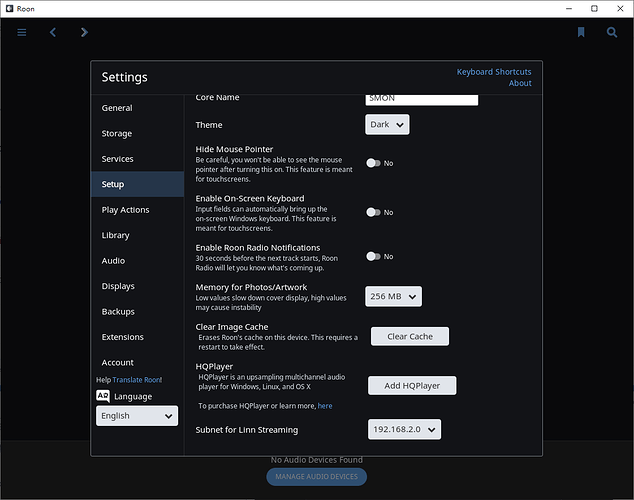Click the 'Subnet for Linn Streaming' label

247,430
